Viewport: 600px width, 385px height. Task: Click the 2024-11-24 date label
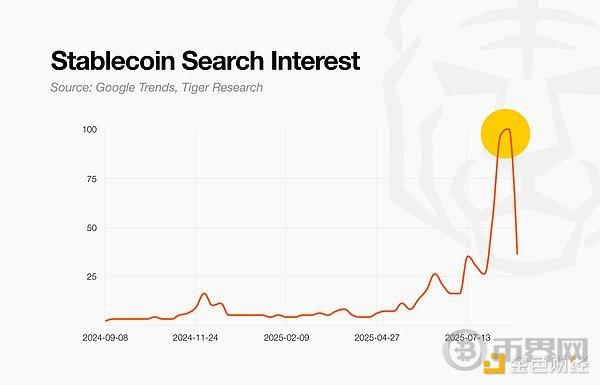[196, 338]
